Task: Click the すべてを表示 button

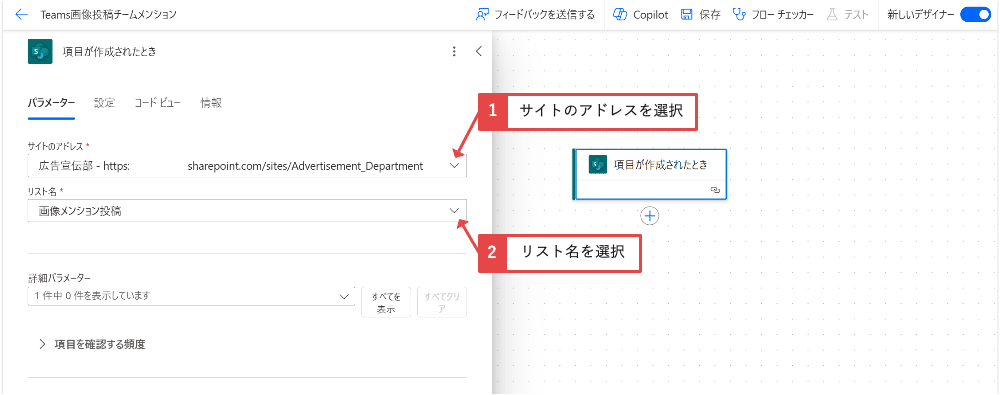Action: click(386, 302)
